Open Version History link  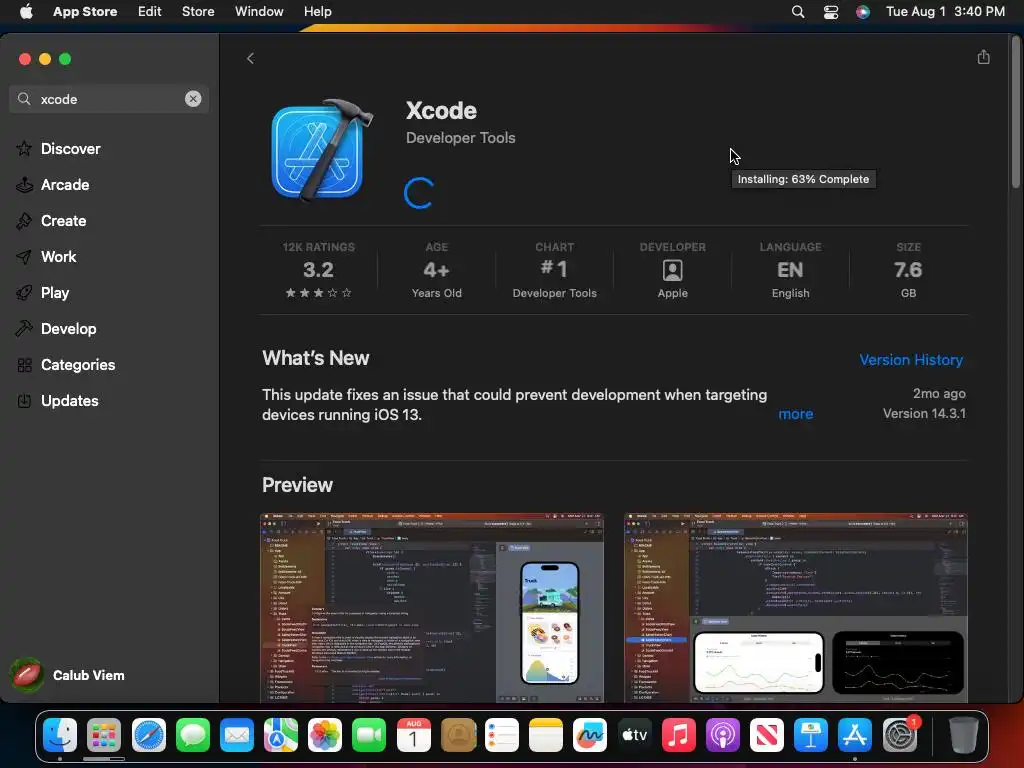click(x=911, y=360)
